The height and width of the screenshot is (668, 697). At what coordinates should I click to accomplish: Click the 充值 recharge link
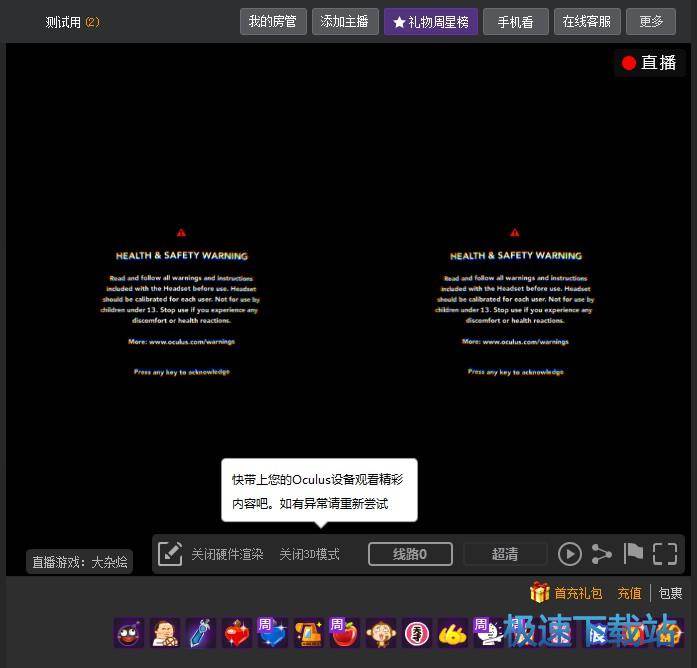point(629,593)
